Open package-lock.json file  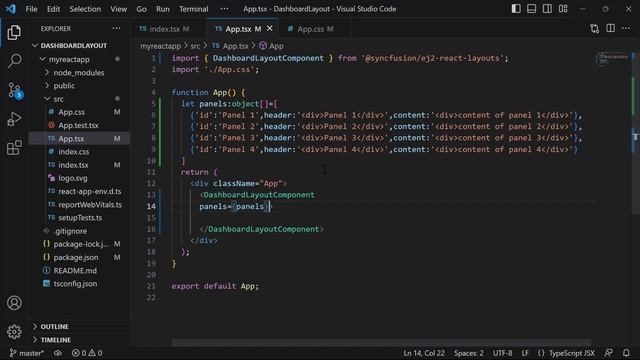(x=81, y=244)
